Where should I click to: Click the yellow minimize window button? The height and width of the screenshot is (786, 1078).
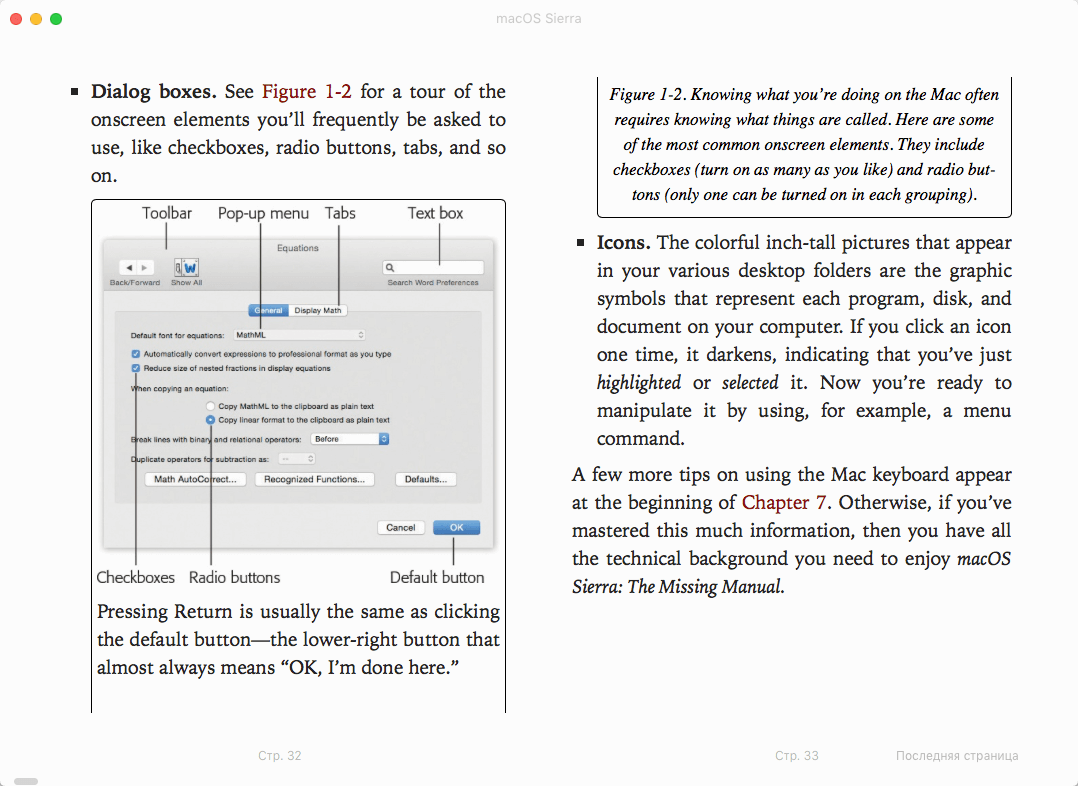coord(36,19)
